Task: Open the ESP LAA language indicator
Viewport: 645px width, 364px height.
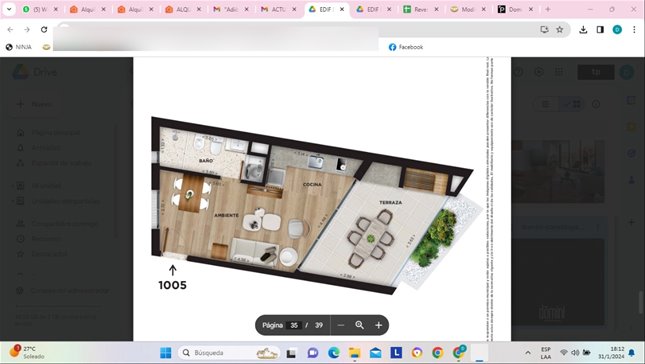Action: point(545,353)
